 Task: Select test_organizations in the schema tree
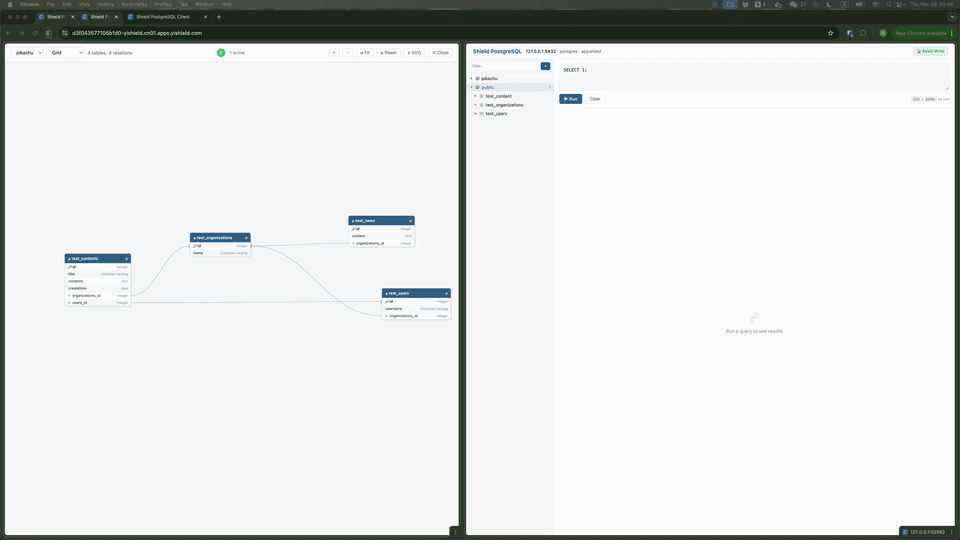pos(504,105)
